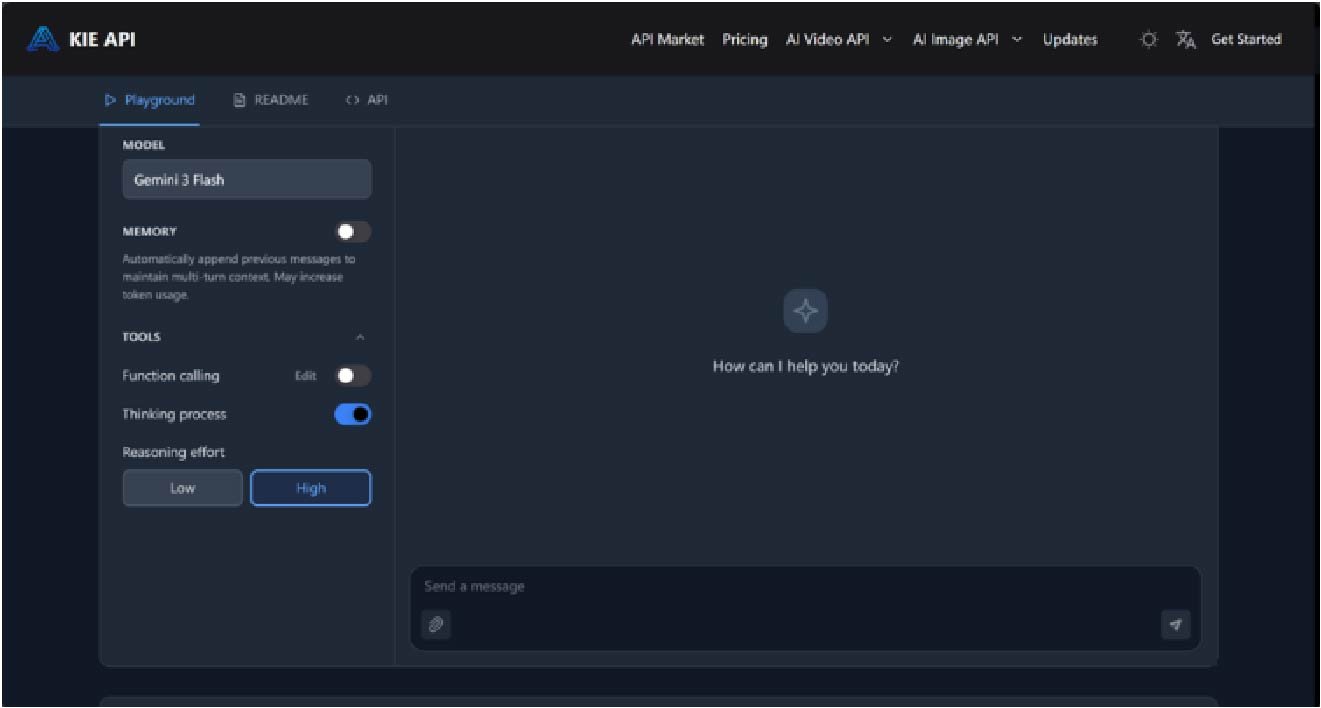The width and height of the screenshot is (1321, 708).
Task: Click the TOOLS section heading
Action: [x=142, y=337]
